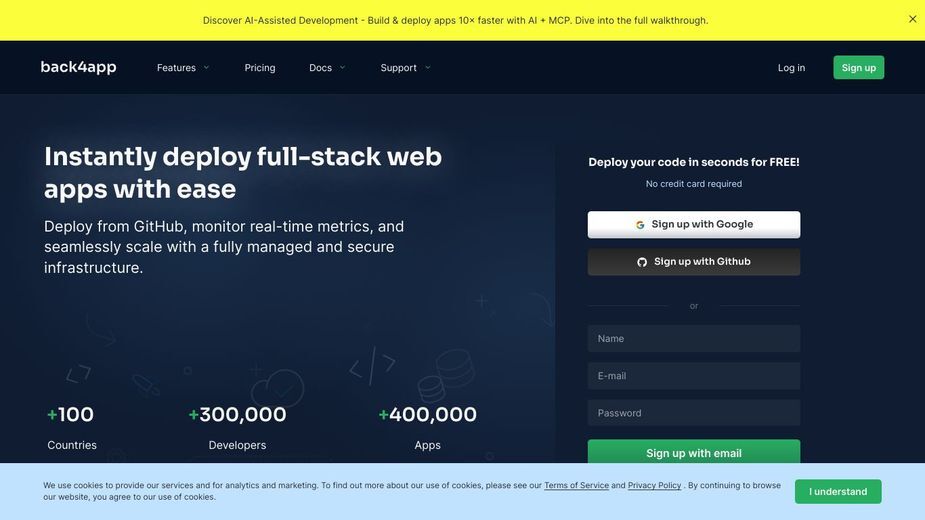This screenshot has height=520, width=925.
Task: Focus the Password input field
Action: 694,413
